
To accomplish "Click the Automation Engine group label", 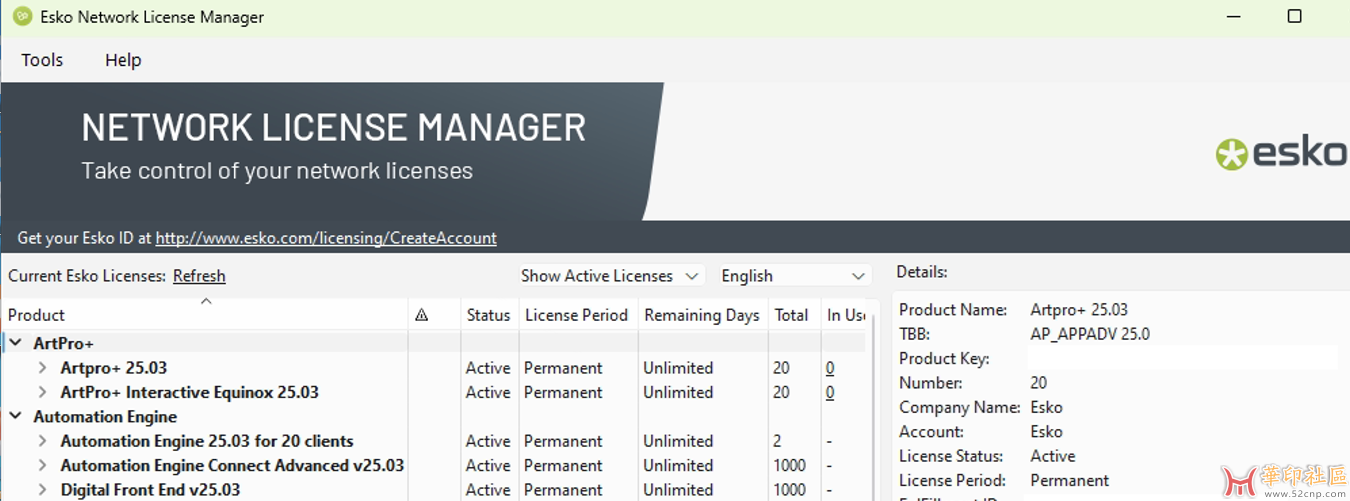I will [x=105, y=417].
